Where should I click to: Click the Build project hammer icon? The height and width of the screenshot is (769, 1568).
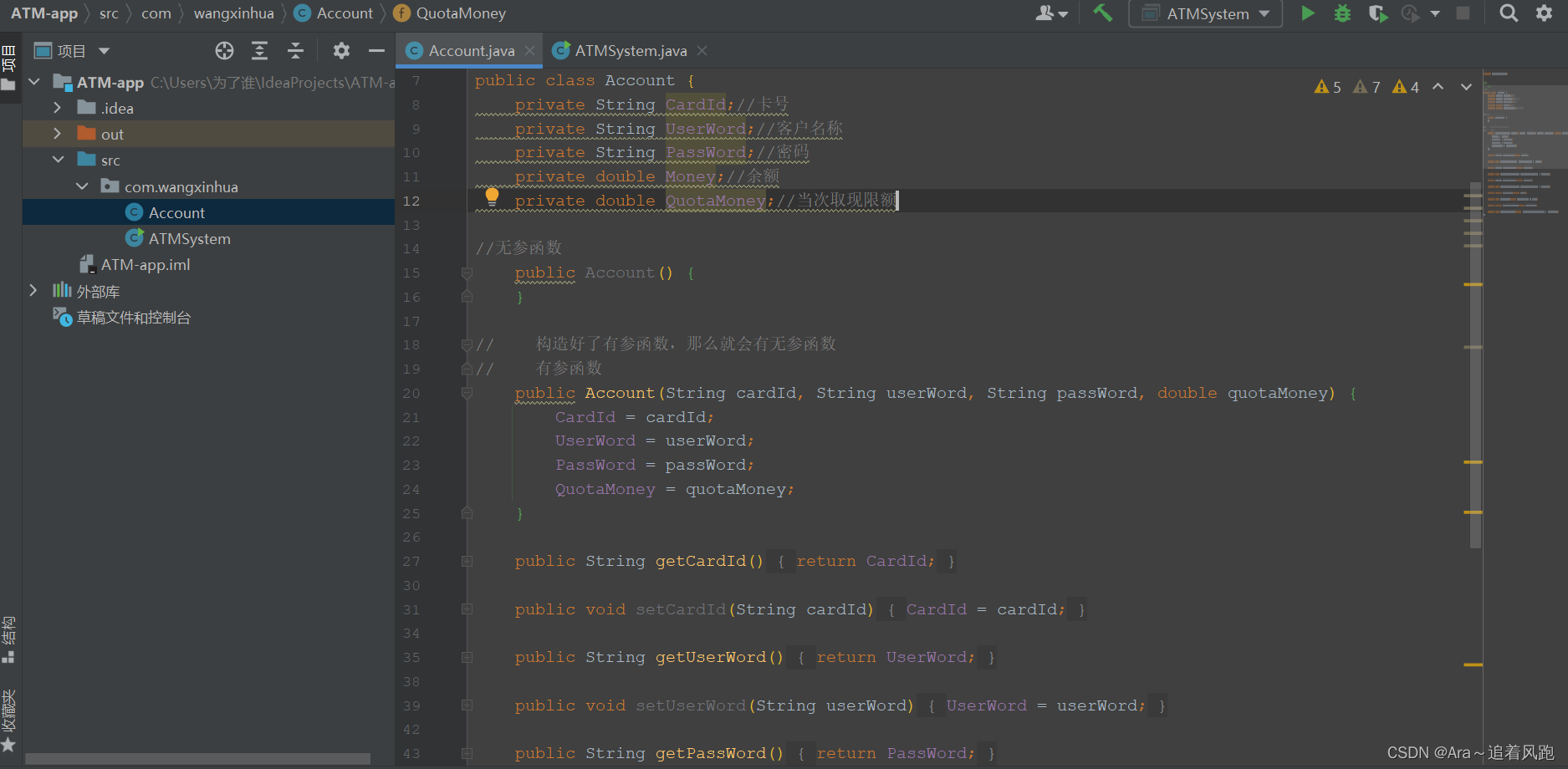coord(1103,13)
